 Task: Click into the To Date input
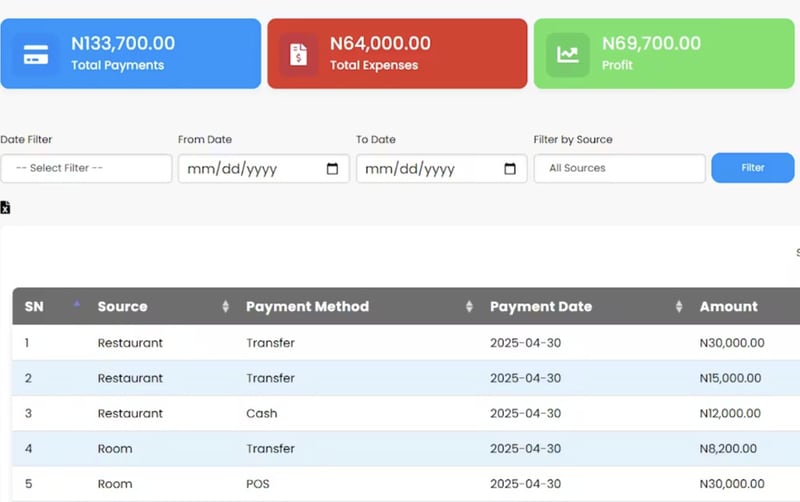pos(428,169)
